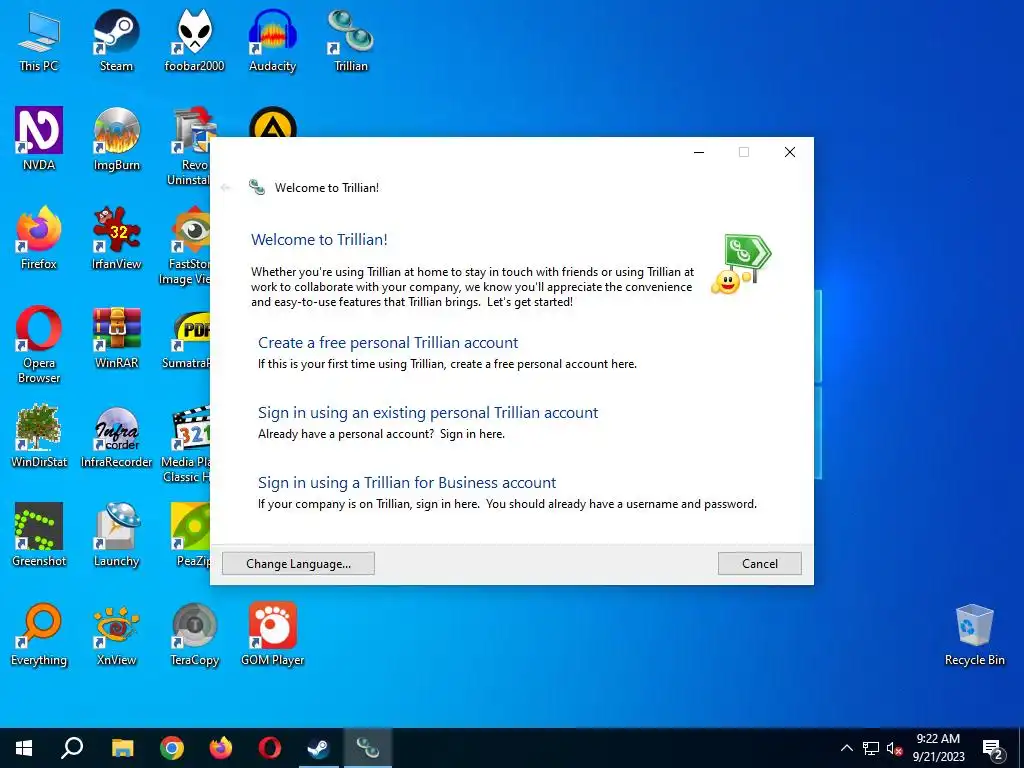Screen dimensions: 1024x768
Task: Select the Revo Uninstaller desktop shortcut
Action: pos(191,147)
